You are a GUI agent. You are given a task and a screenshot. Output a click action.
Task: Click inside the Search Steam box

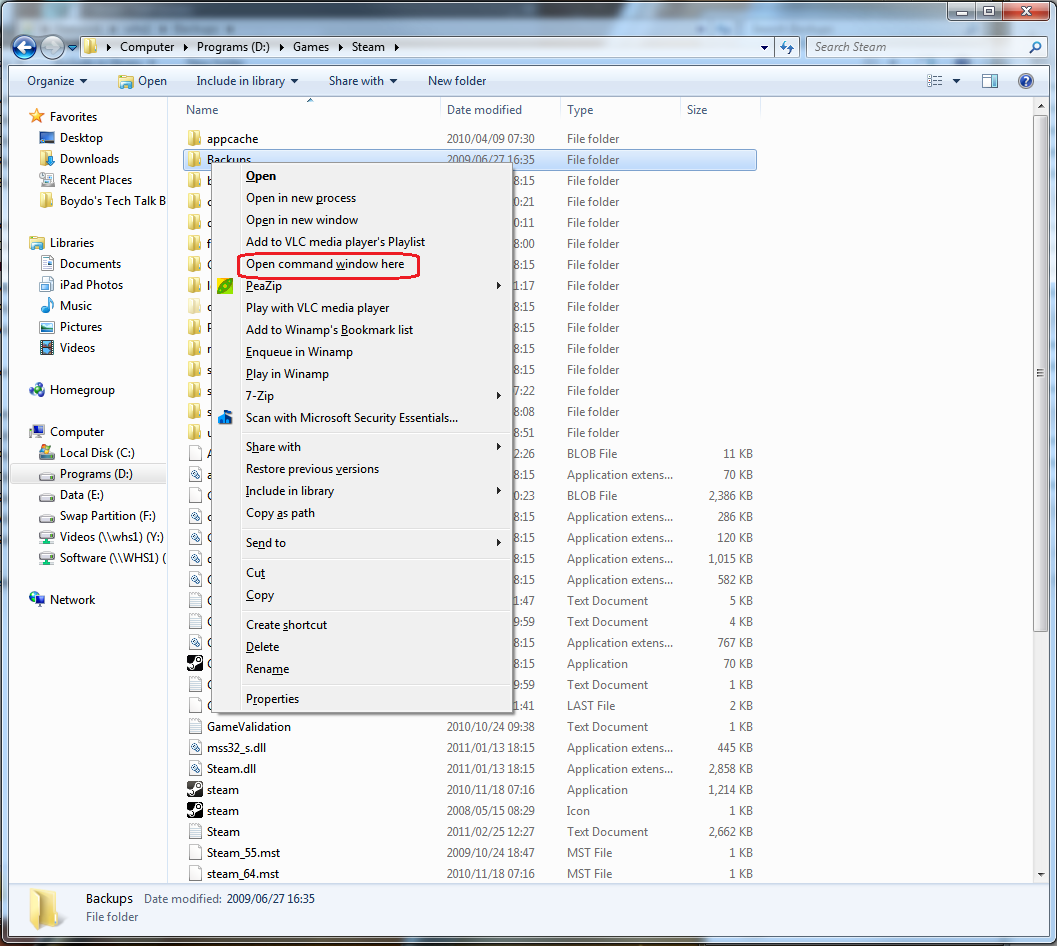900,46
